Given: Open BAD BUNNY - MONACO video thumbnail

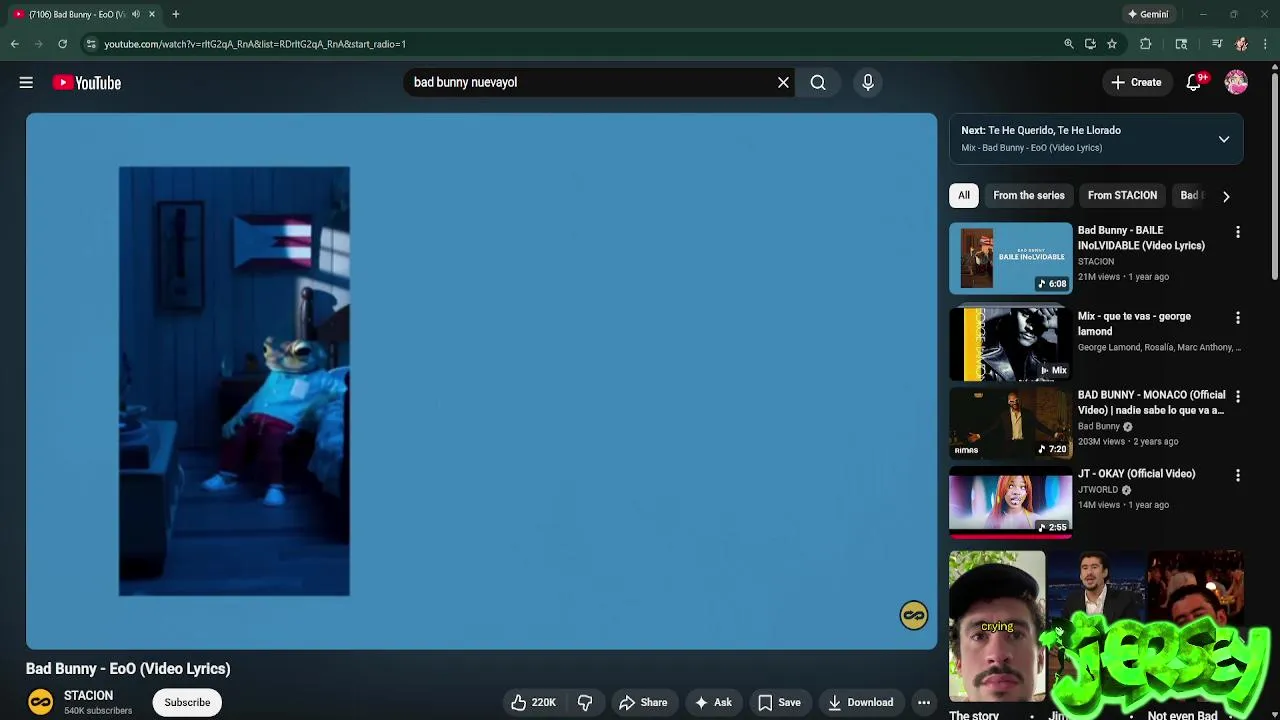Looking at the screenshot, I should [1010, 423].
